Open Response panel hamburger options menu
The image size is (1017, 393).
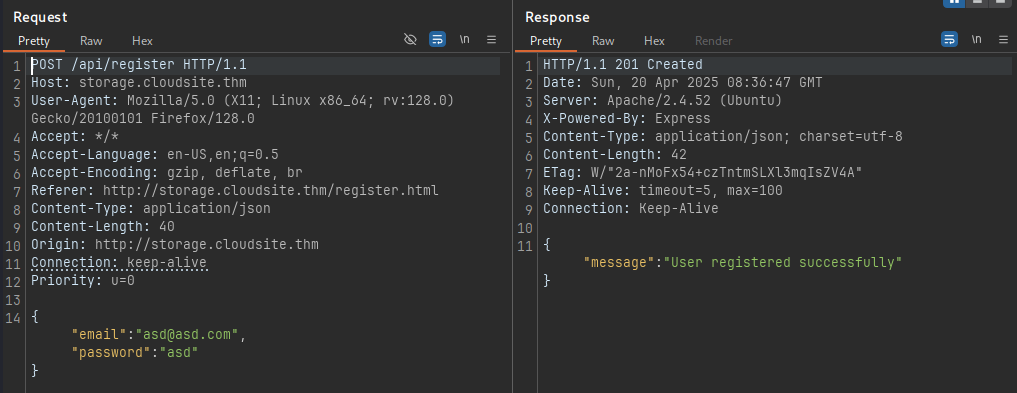pyautogui.click(x=1003, y=40)
